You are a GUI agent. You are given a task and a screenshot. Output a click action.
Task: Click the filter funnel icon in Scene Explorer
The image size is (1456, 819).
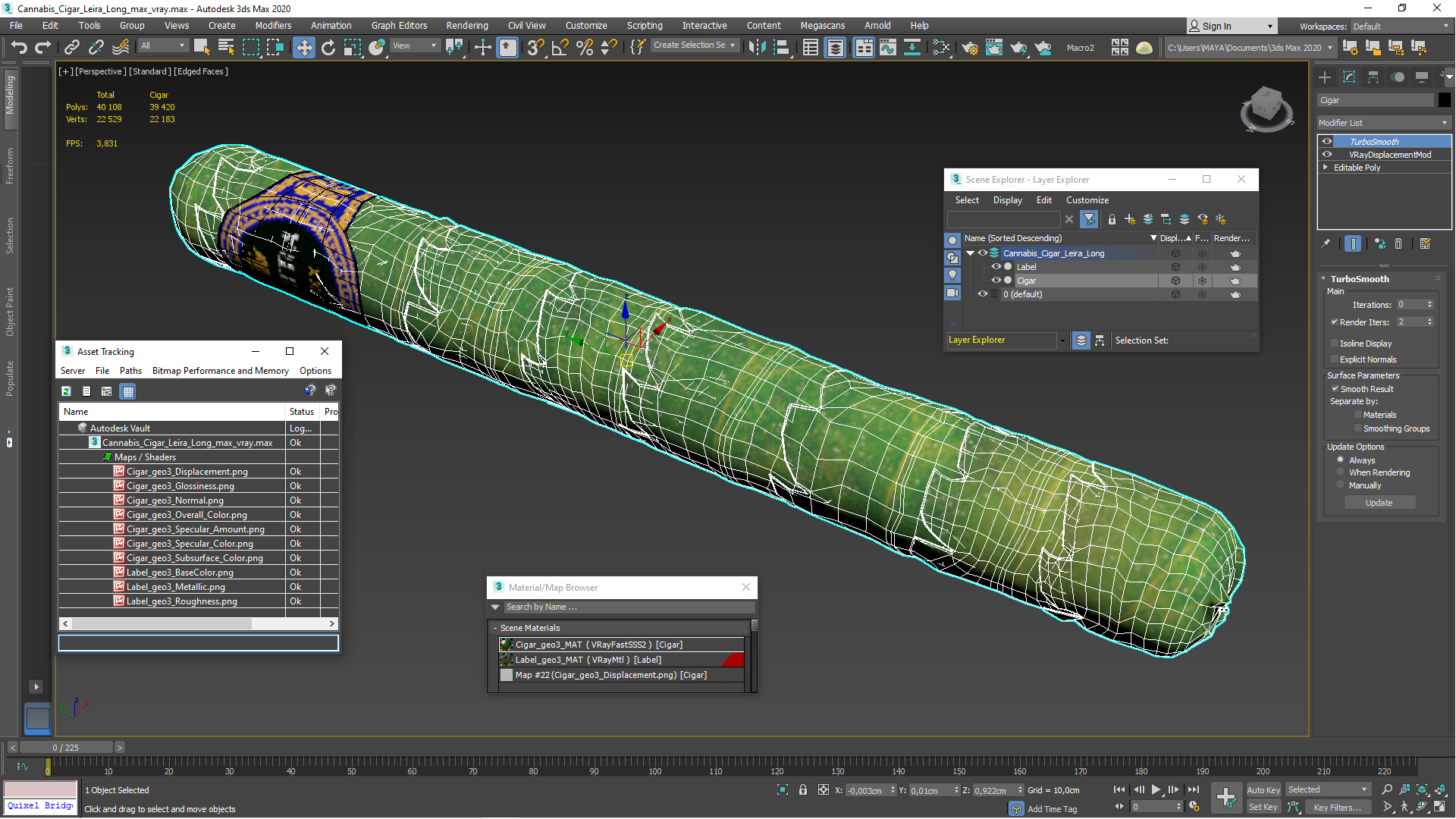[x=1089, y=219]
